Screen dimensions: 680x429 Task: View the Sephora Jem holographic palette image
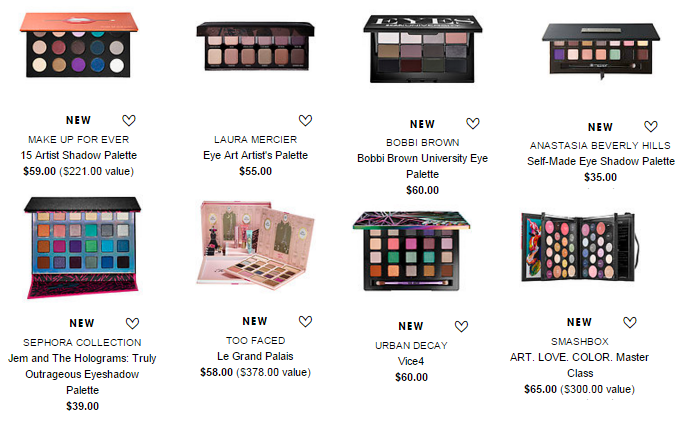click(x=82, y=248)
